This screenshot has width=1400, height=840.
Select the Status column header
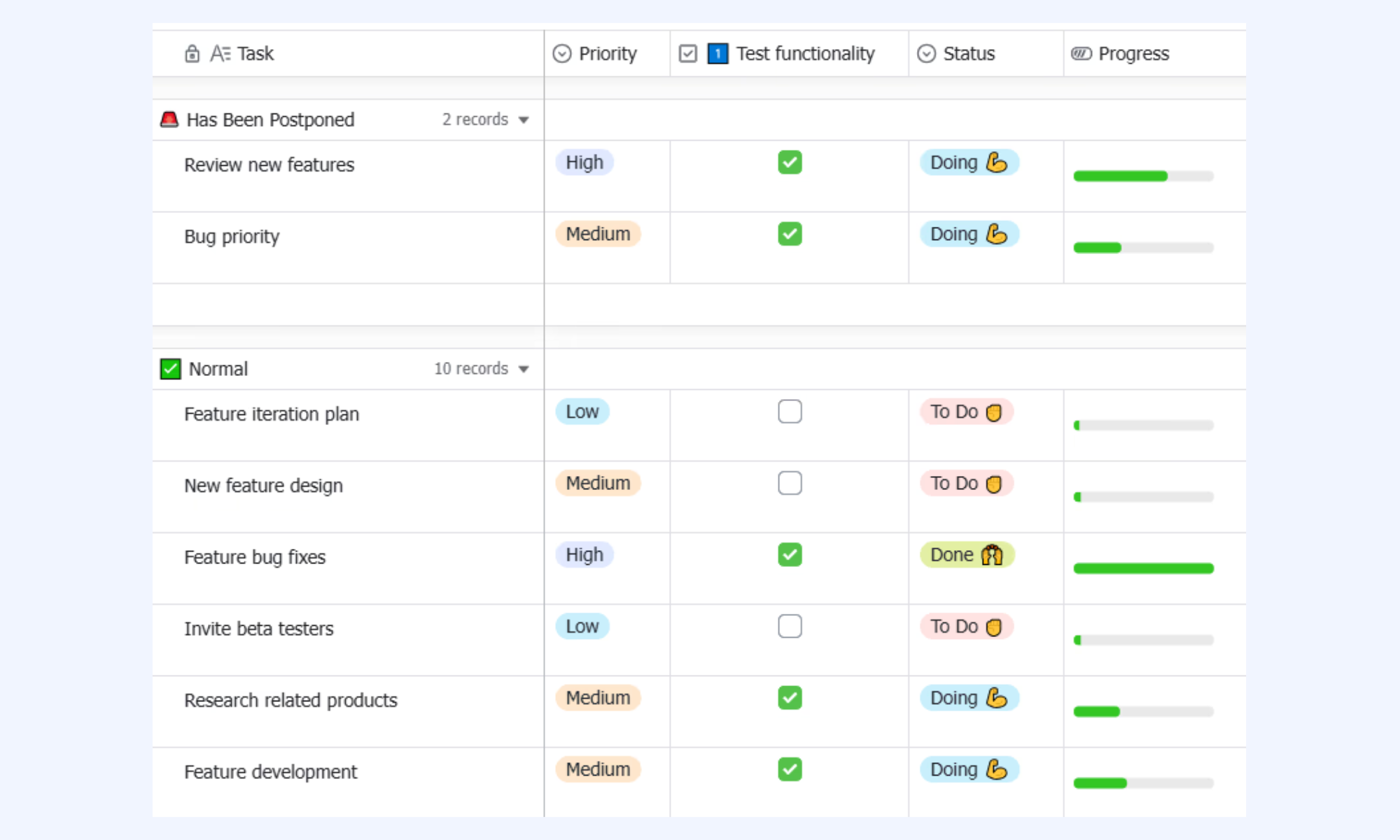pyautogui.click(x=986, y=54)
